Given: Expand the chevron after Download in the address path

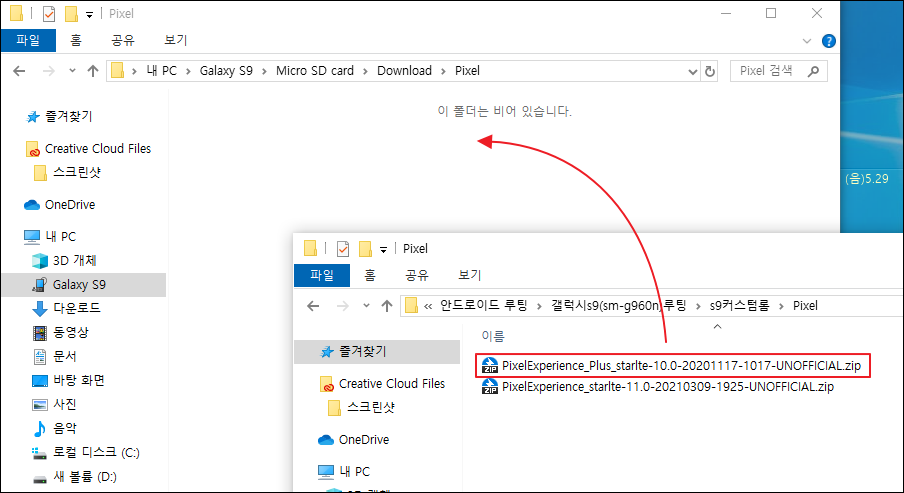Looking at the screenshot, I should (443, 71).
